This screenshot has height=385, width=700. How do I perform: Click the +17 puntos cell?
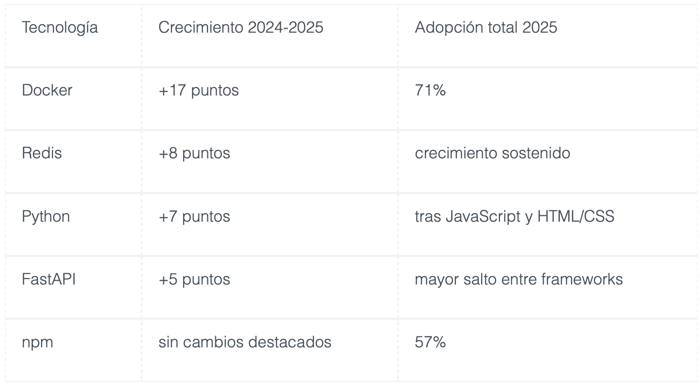(199, 91)
